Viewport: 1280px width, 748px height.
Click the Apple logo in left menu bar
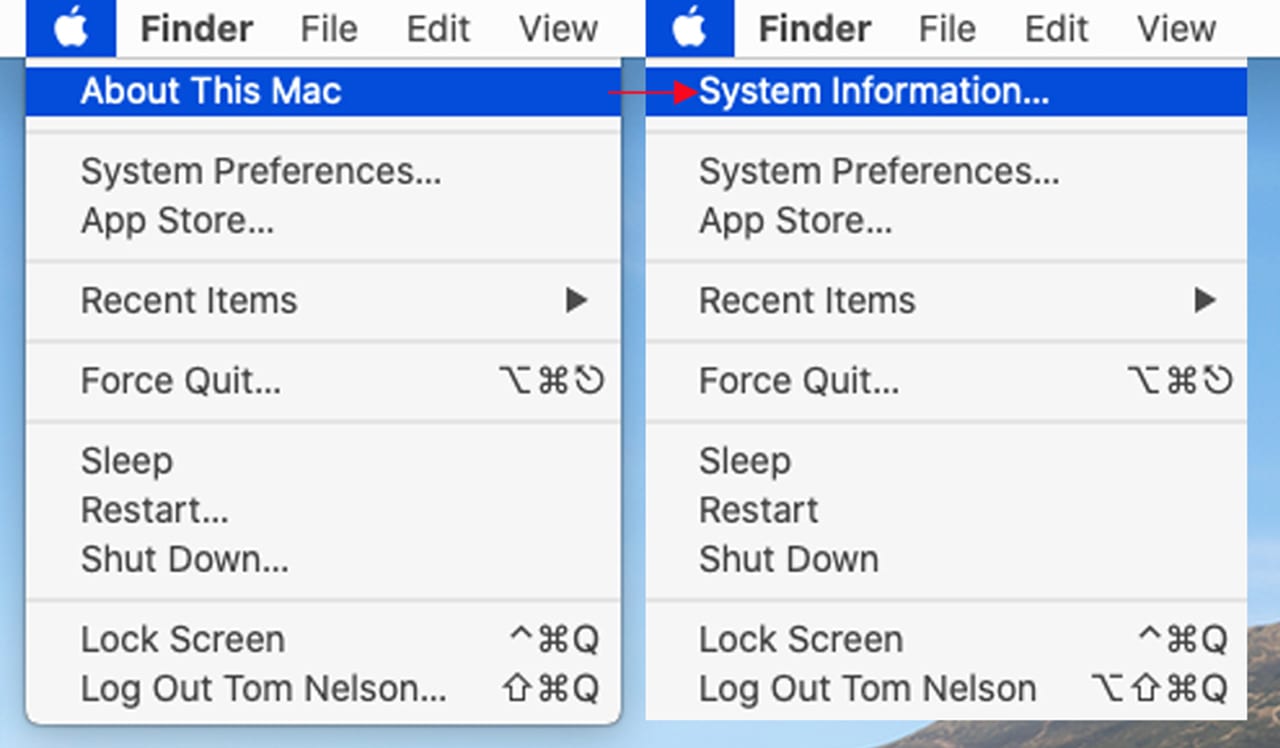[71, 28]
